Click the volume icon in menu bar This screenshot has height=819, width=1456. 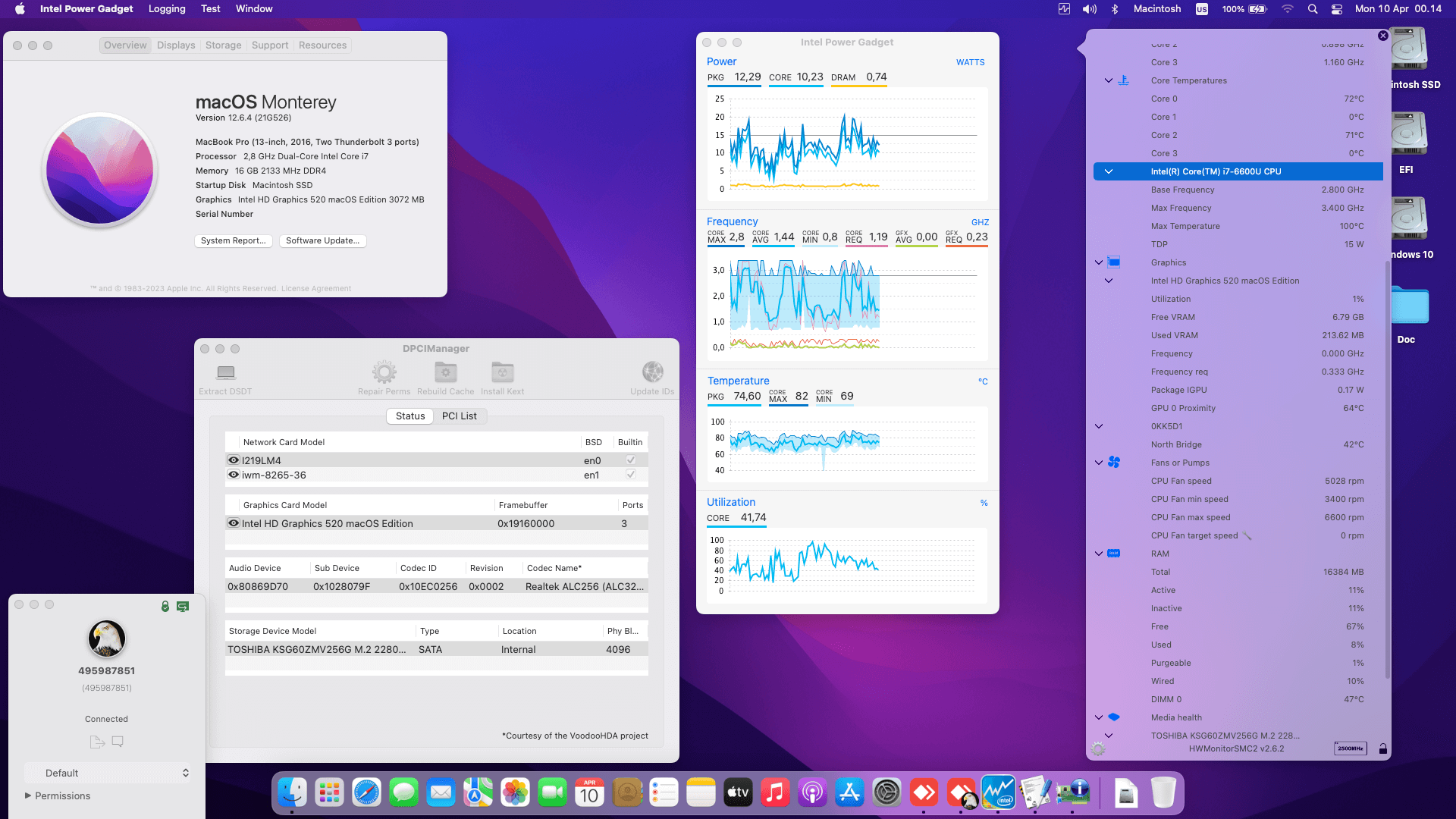(x=1090, y=9)
